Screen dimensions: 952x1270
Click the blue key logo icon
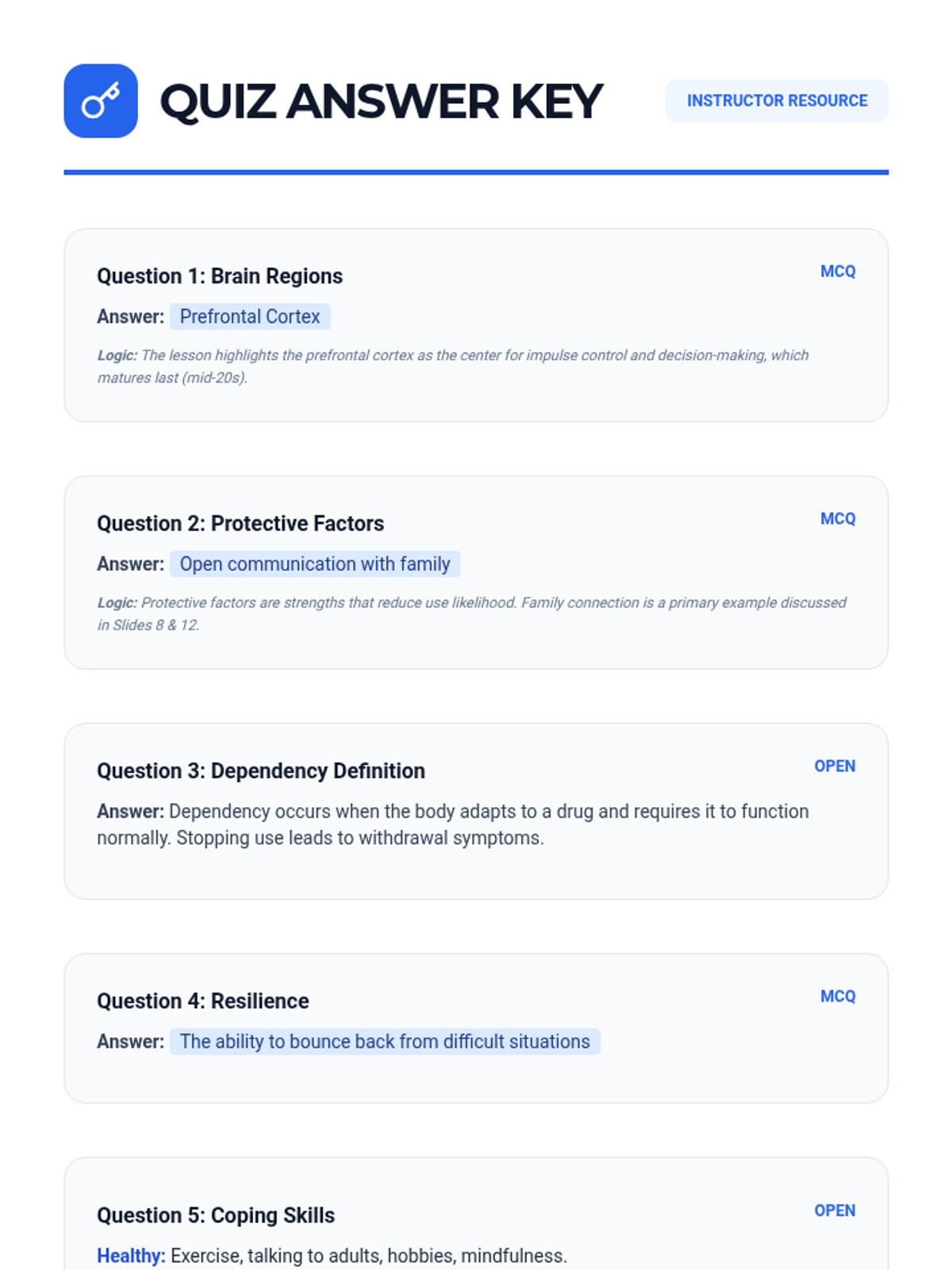coord(101,101)
